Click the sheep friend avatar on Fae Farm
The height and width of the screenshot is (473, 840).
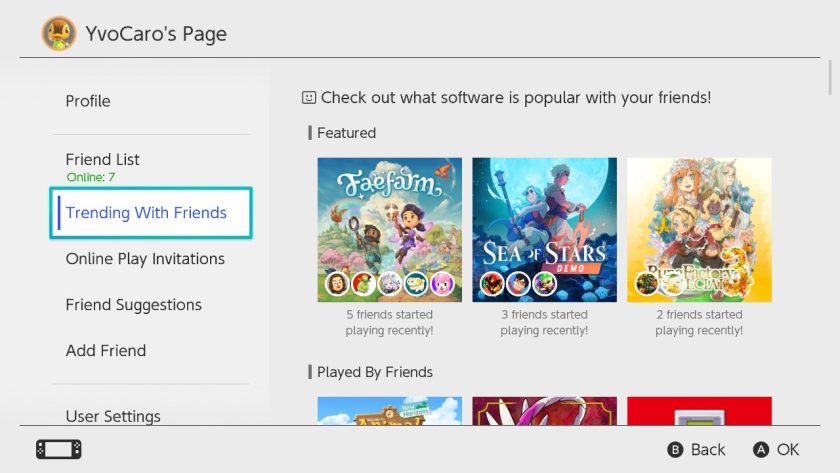point(416,284)
